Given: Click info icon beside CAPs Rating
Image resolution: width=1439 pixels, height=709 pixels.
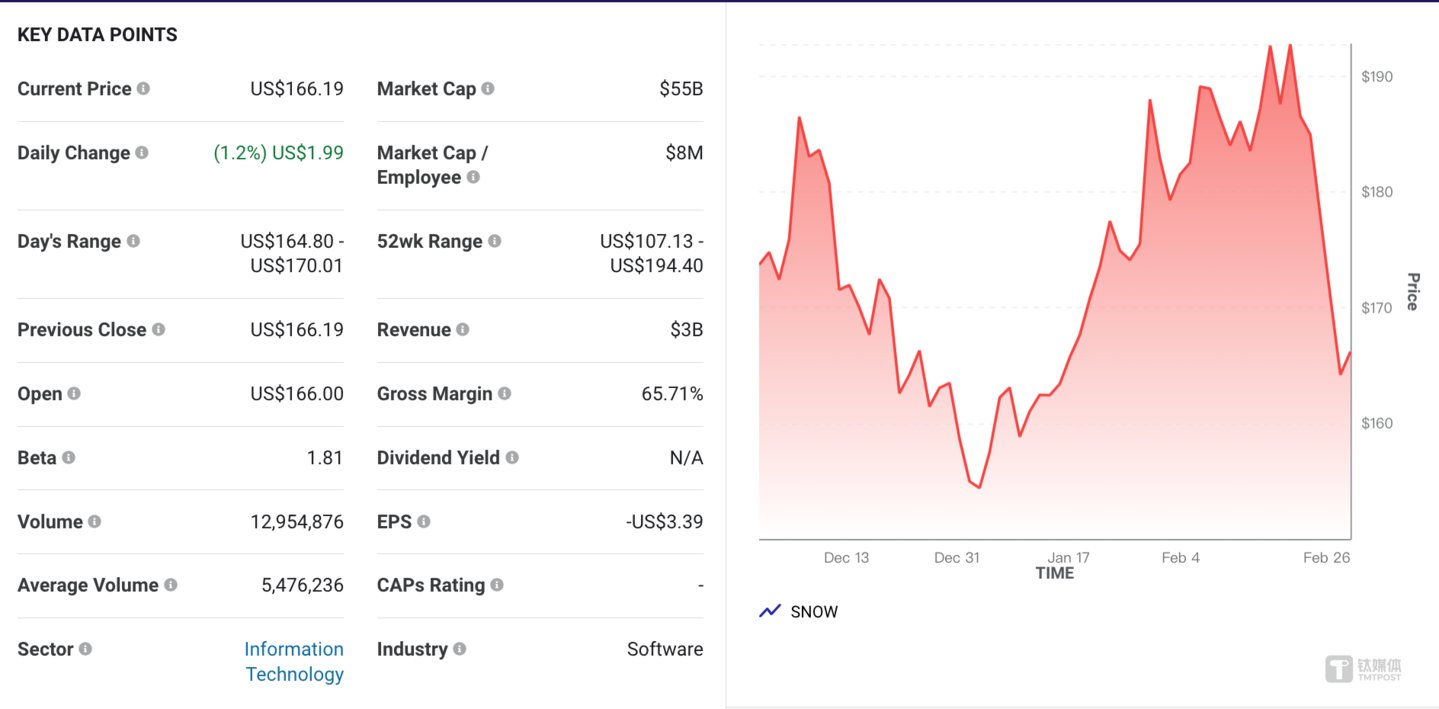Looking at the screenshot, I should point(496,585).
